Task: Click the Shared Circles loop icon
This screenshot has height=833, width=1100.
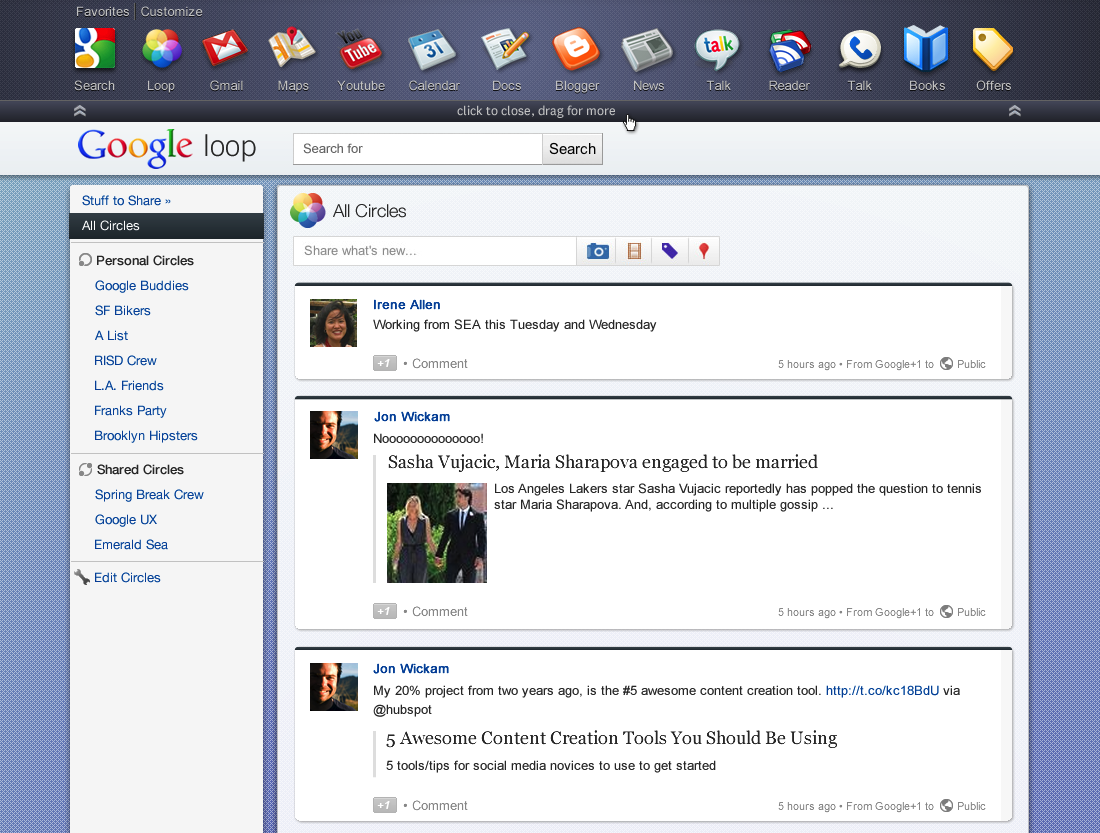Action: click(x=86, y=469)
